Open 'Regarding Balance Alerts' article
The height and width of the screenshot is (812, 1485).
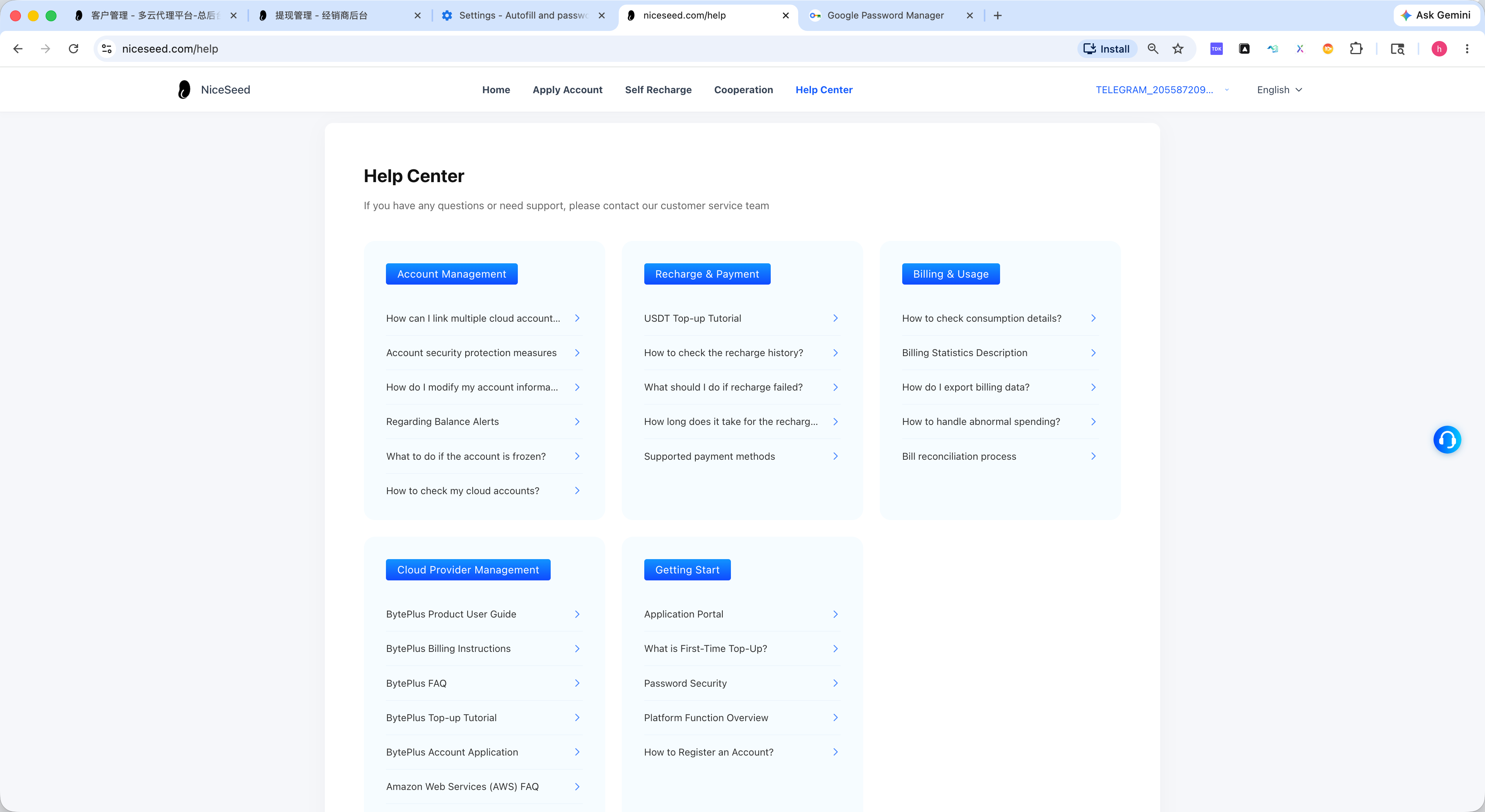tap(484, 422)
